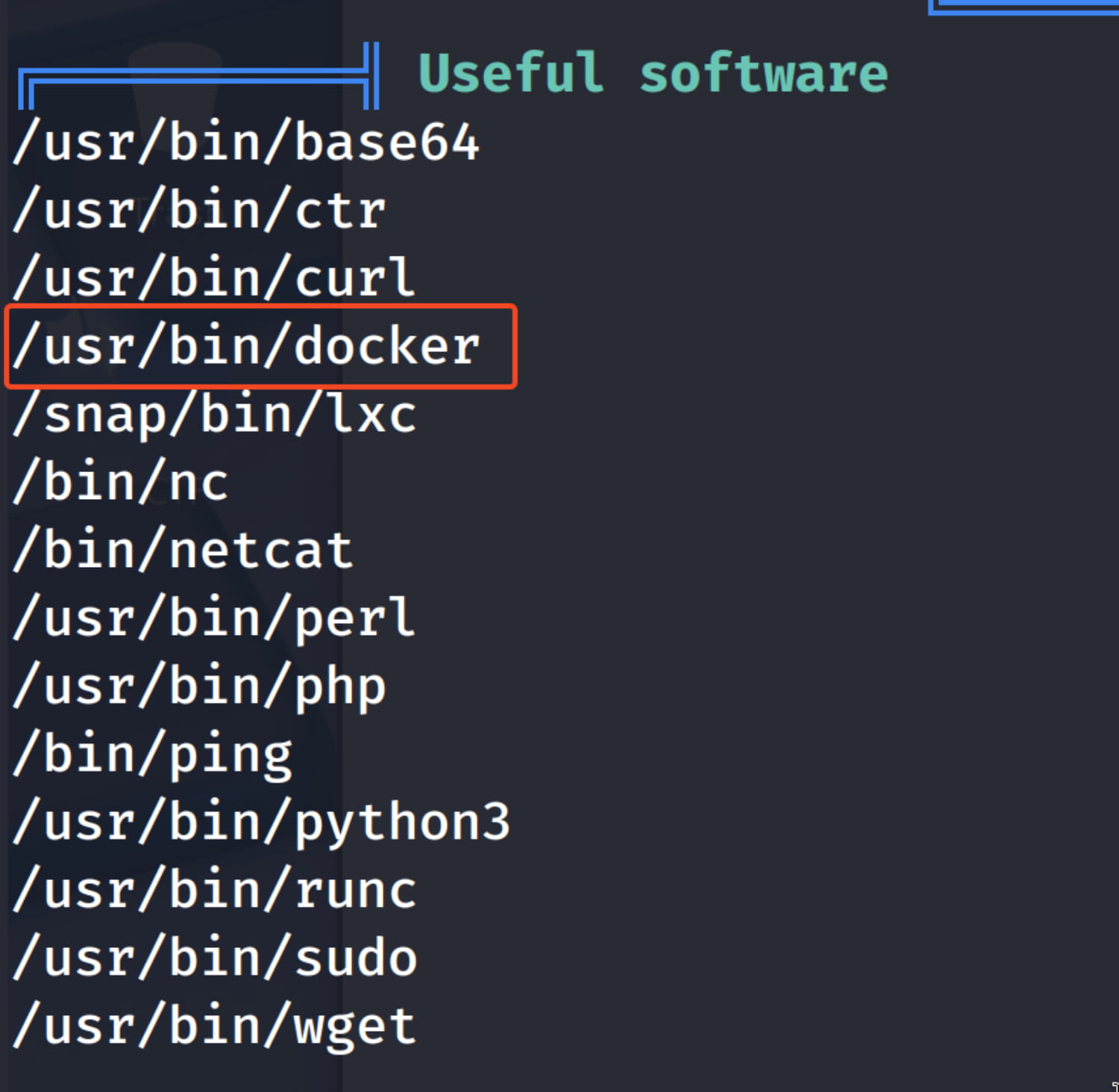Select the /usr/bin/ctr entry
Screen dimensions: 1119x1092
(199, 210)
